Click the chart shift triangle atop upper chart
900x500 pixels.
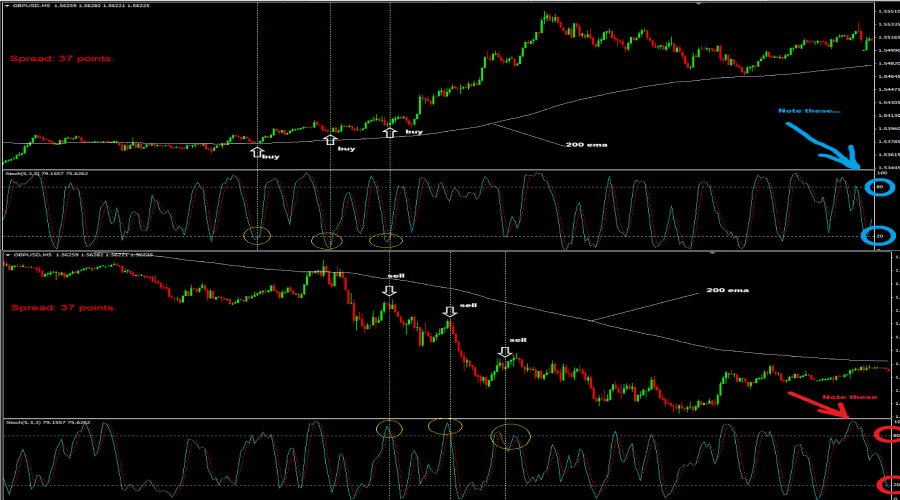[x=699, y=3]
